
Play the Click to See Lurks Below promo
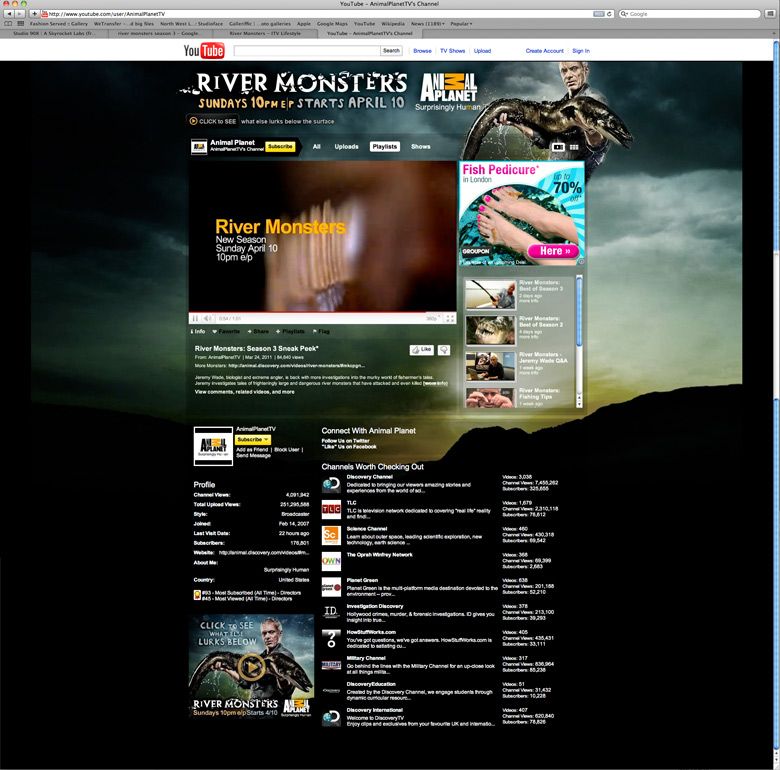point(251,667)
